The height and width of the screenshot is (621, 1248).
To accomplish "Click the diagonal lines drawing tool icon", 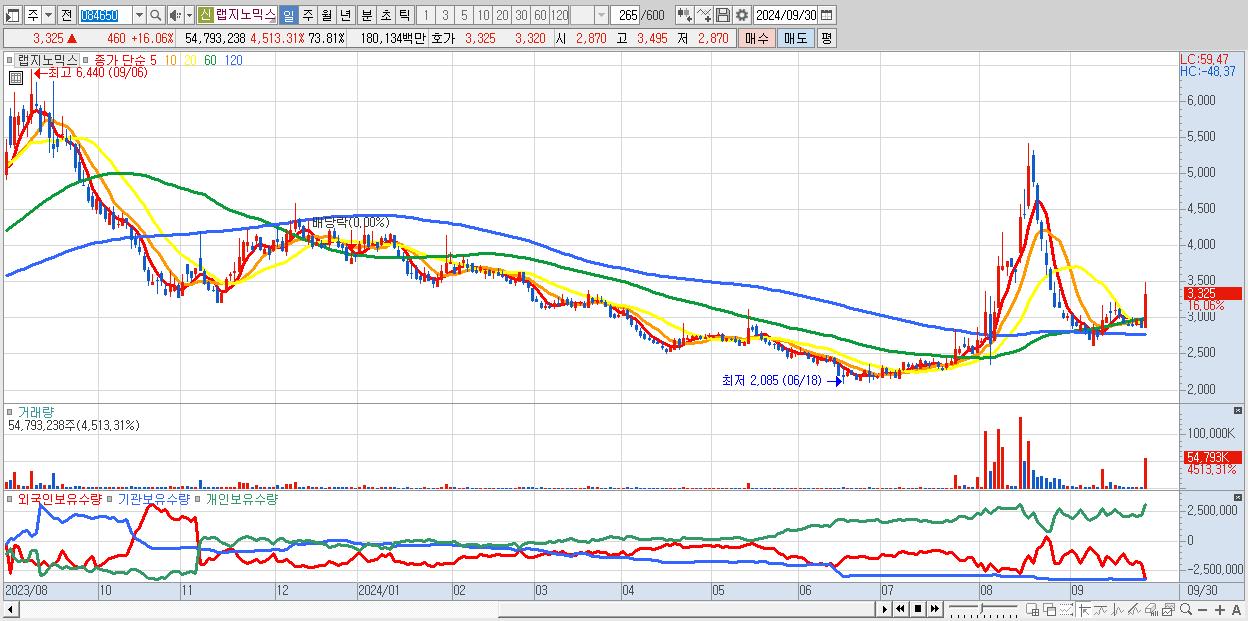I will (1134, 609).
